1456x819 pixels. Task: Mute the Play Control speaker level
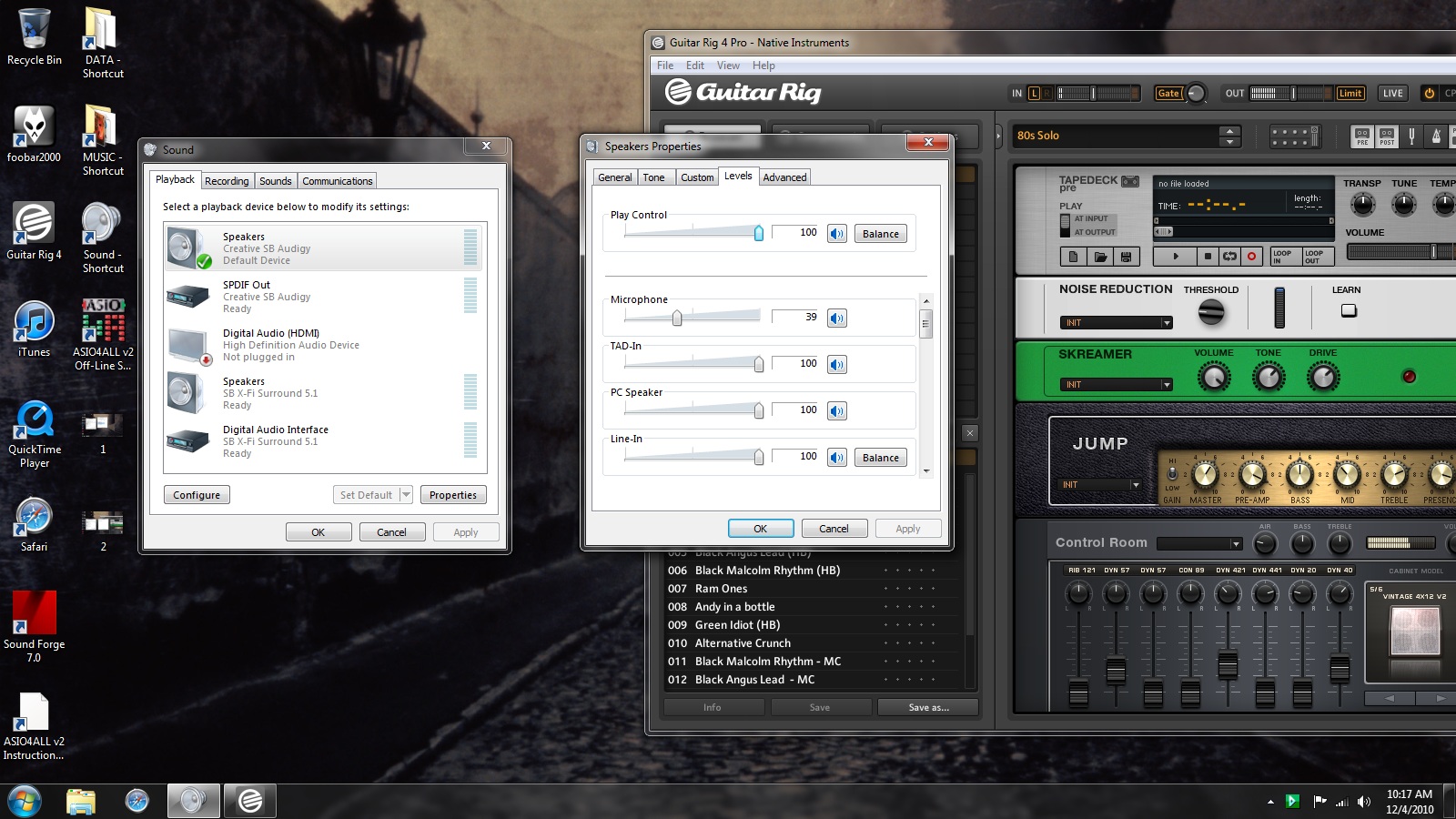[x=837, y=234]
